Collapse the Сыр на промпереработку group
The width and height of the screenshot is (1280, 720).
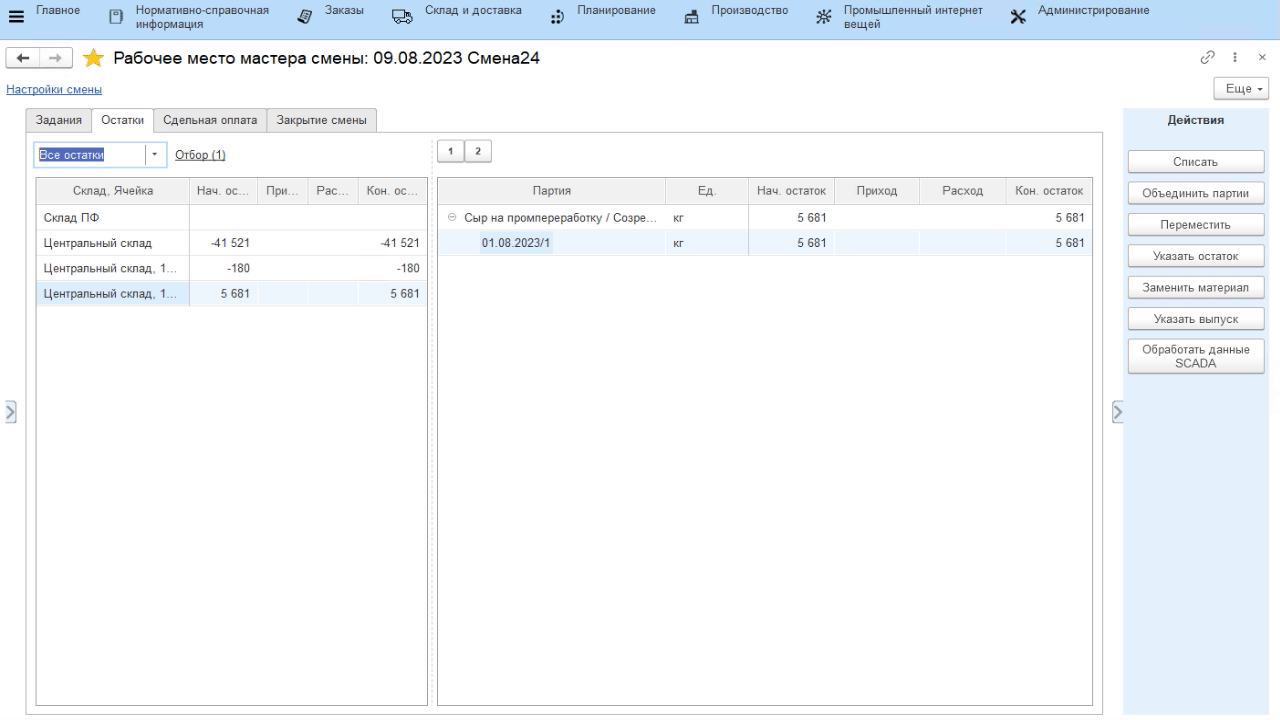click(452, 218)
